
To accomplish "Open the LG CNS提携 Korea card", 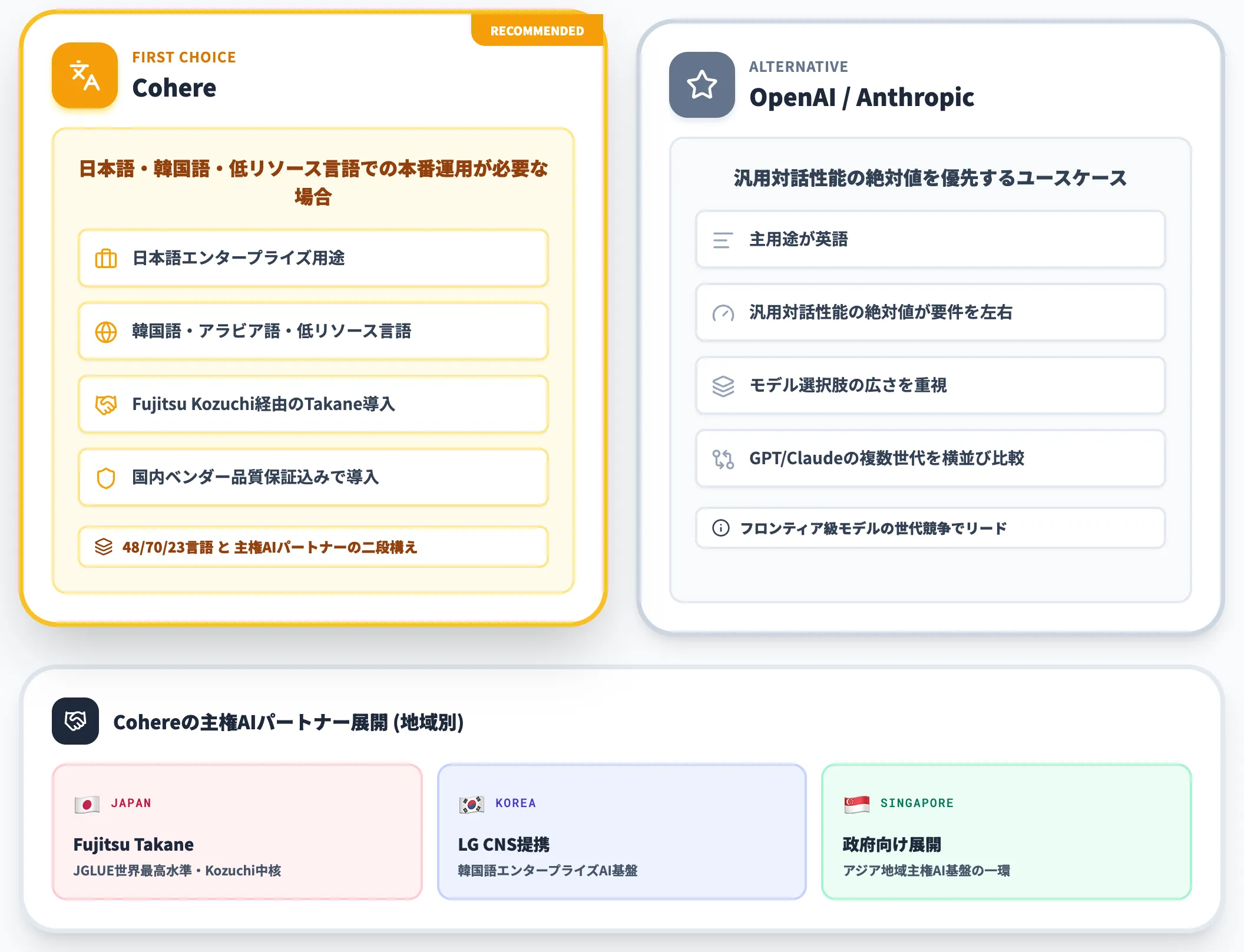I will click(622, 832).
